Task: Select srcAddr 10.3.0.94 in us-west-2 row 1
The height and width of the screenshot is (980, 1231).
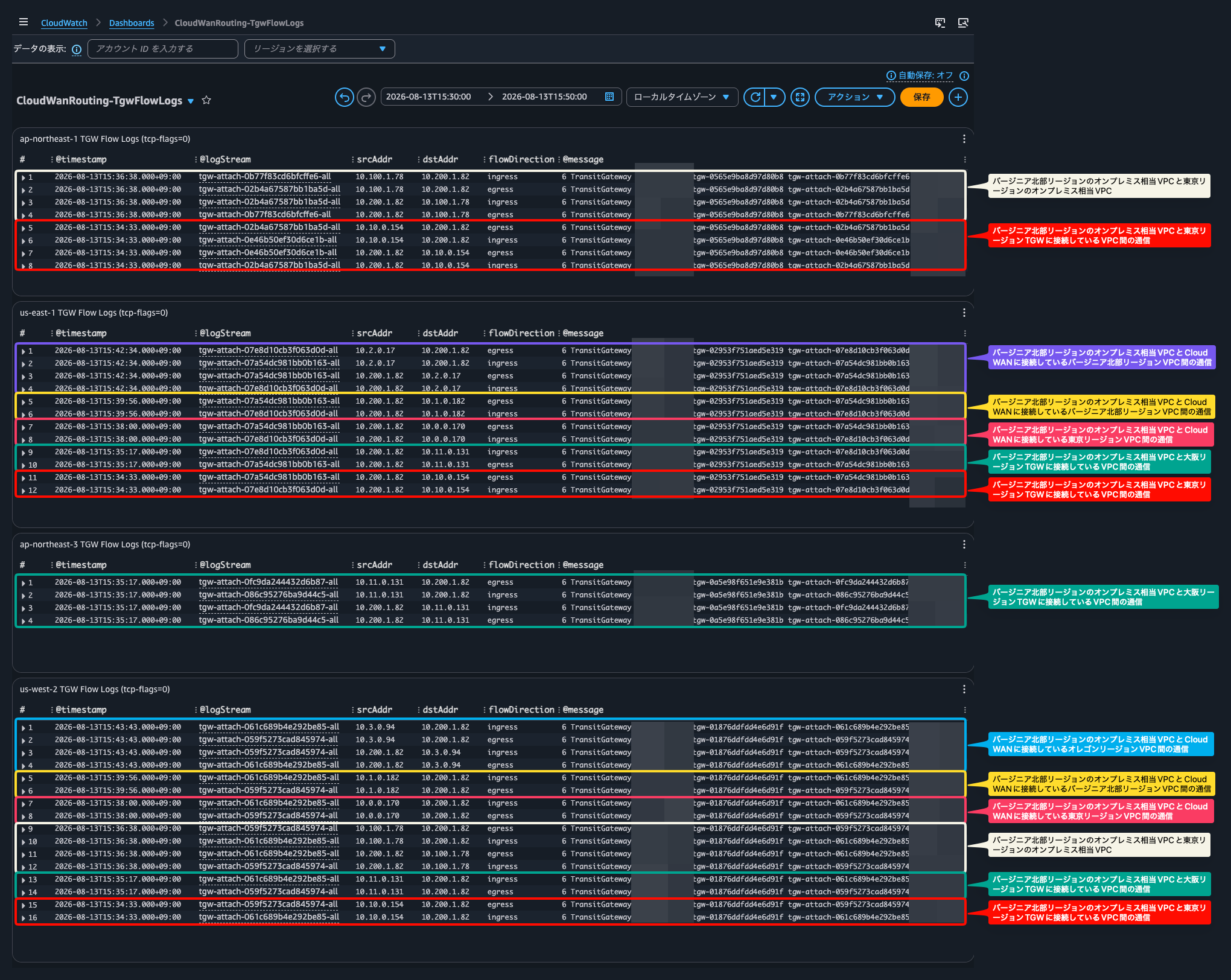Action: (x=375, y=727)
